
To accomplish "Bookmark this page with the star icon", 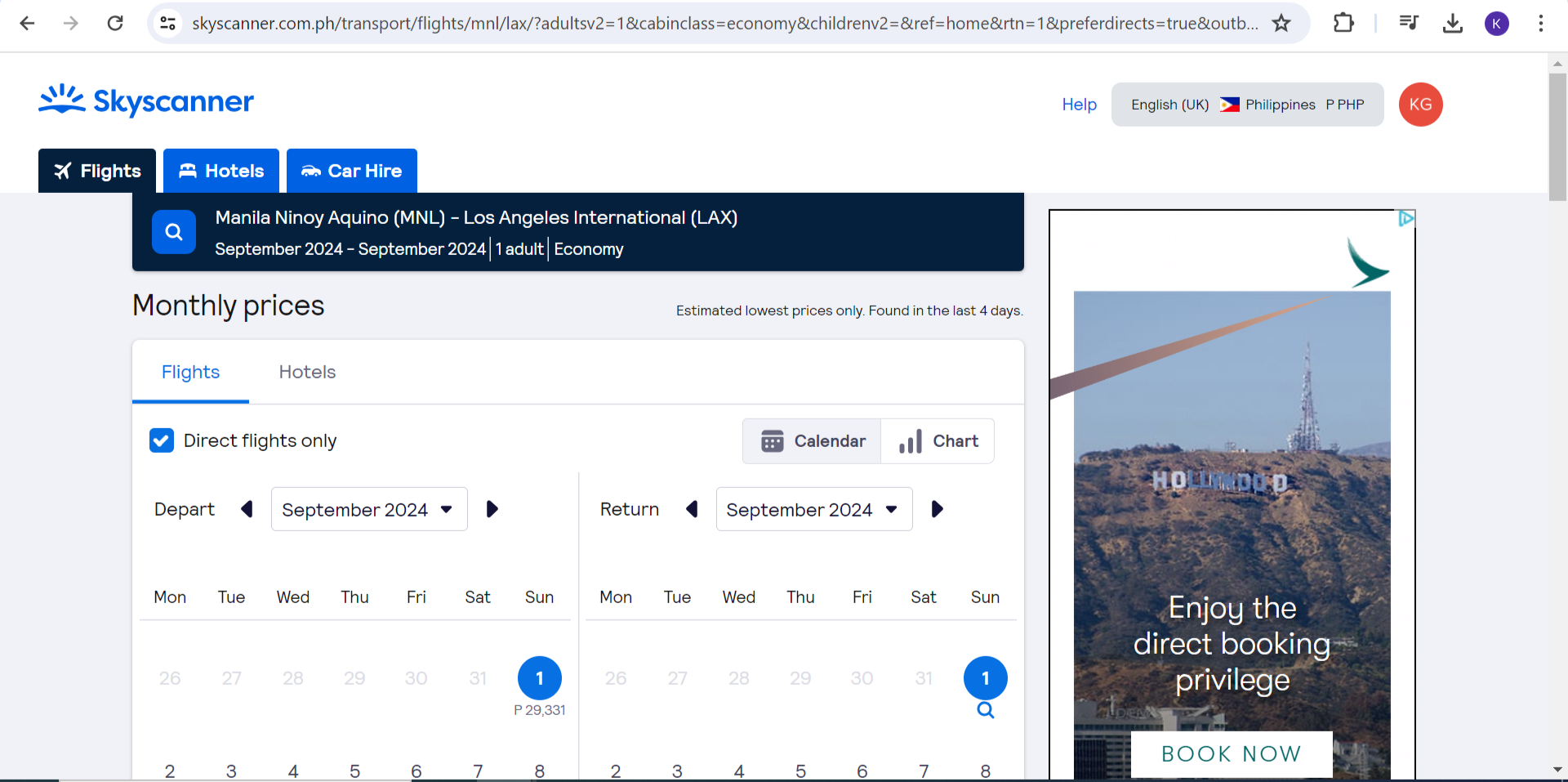I will 1281,23.
